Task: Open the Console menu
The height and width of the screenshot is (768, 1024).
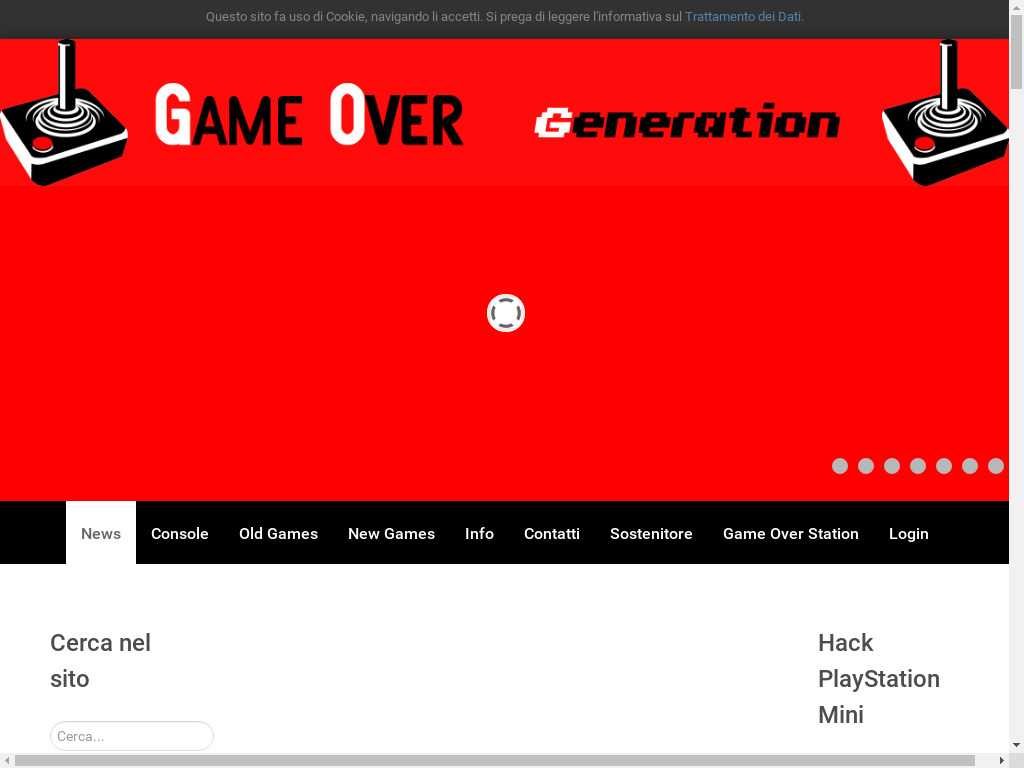Action: 180,533
